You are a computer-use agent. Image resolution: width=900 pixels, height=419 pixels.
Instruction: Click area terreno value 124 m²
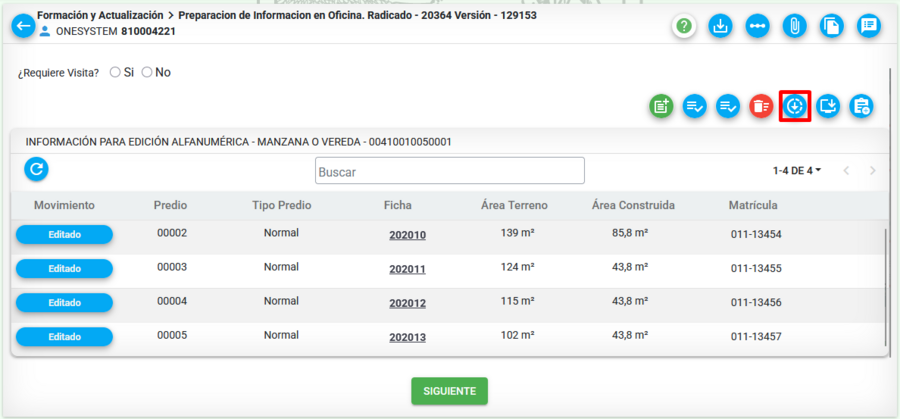pos(517,267)
